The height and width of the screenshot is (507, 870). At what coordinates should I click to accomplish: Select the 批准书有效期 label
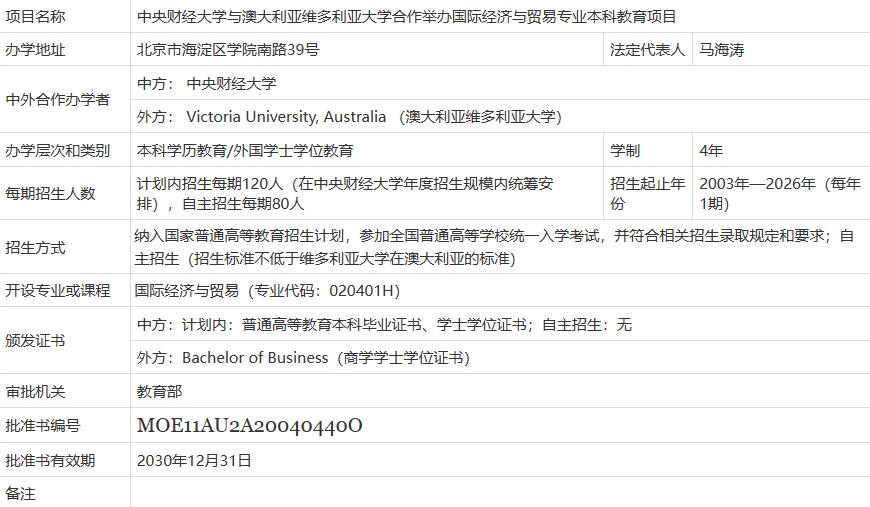[50, 460]
